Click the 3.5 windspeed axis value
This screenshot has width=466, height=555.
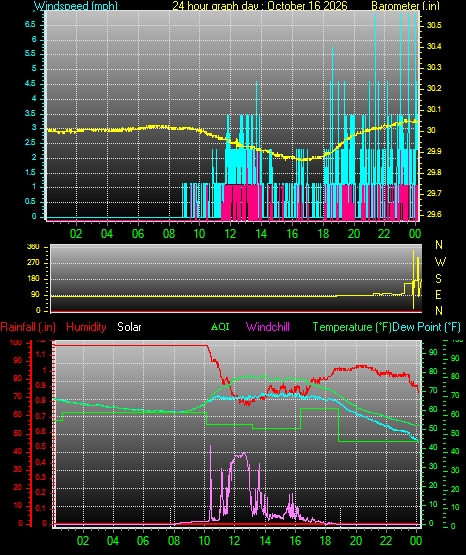[x=30, y=113]
